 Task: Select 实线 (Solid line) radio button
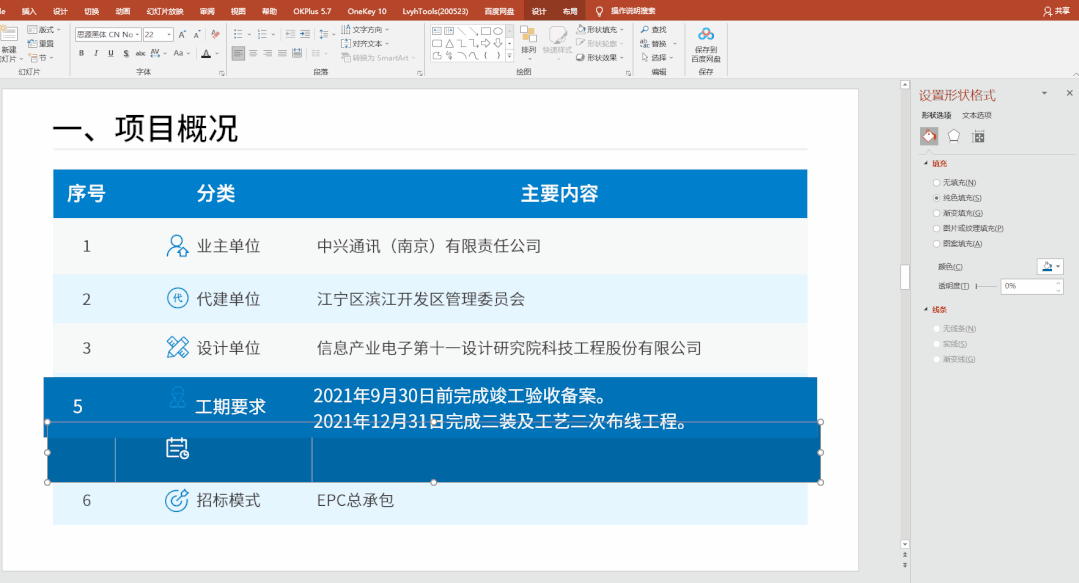click(936, 344)
